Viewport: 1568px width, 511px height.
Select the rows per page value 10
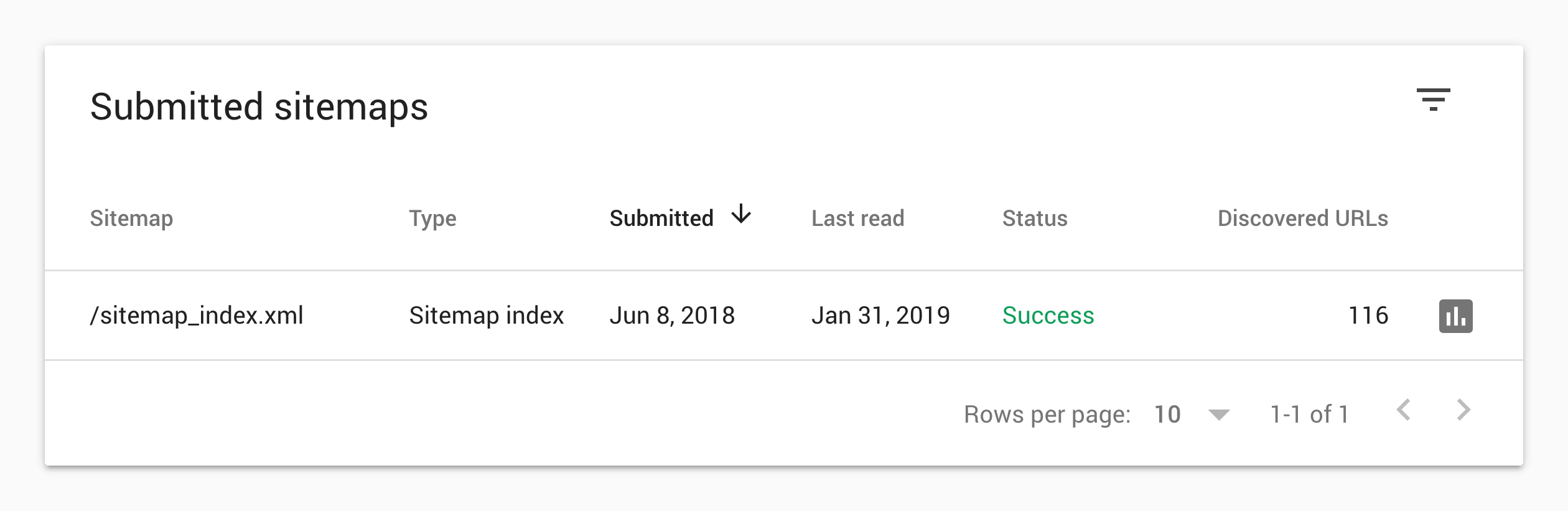coord(1167,415)
